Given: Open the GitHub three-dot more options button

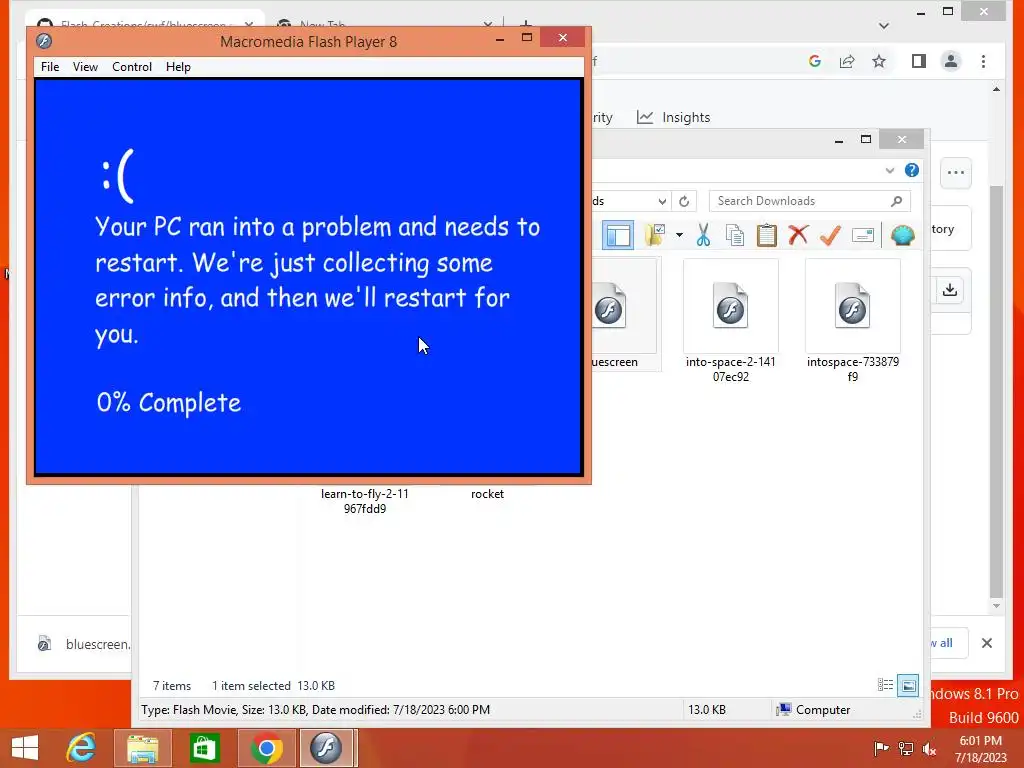Looking at the screenshot, I should 956,173.
